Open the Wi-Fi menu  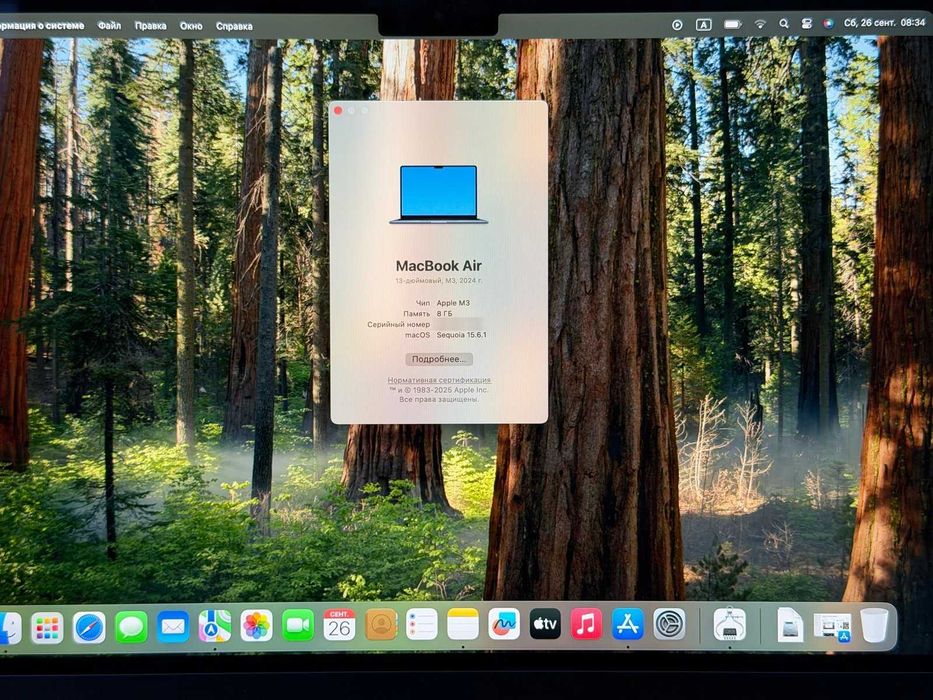(x=760, y=24)
